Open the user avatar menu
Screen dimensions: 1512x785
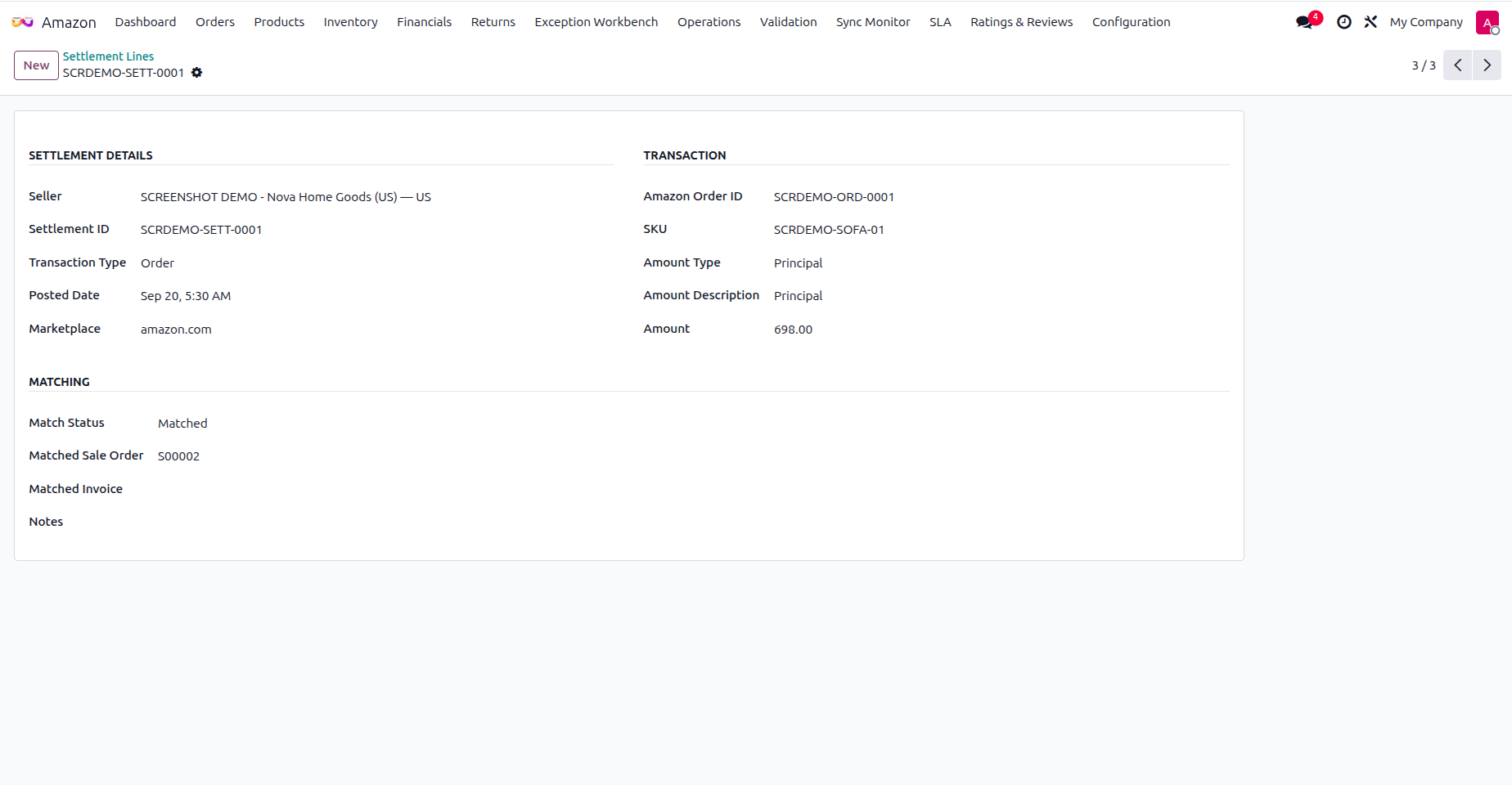(x=1487, y=22)
